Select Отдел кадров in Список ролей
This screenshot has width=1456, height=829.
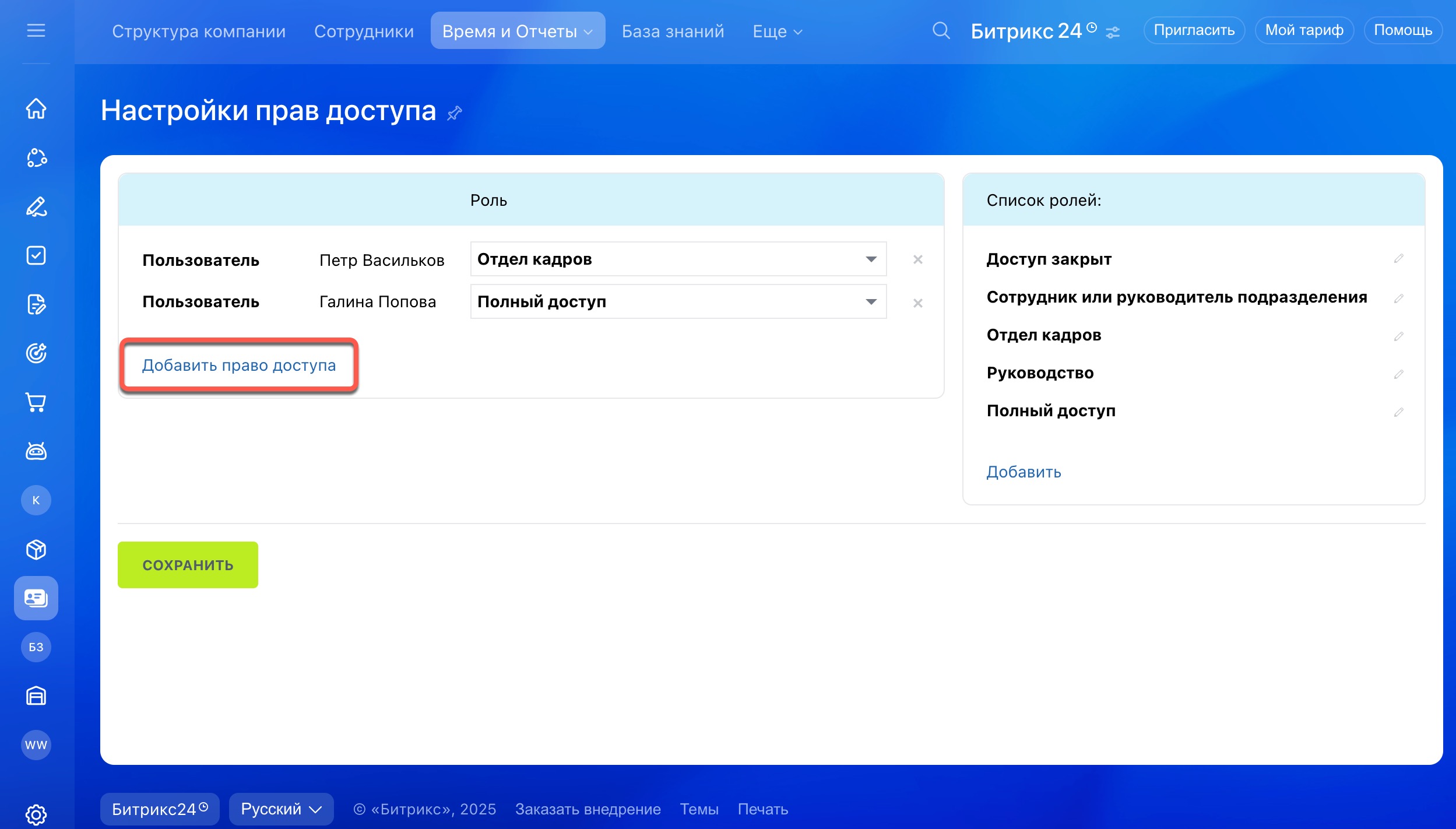point(1043,335)
